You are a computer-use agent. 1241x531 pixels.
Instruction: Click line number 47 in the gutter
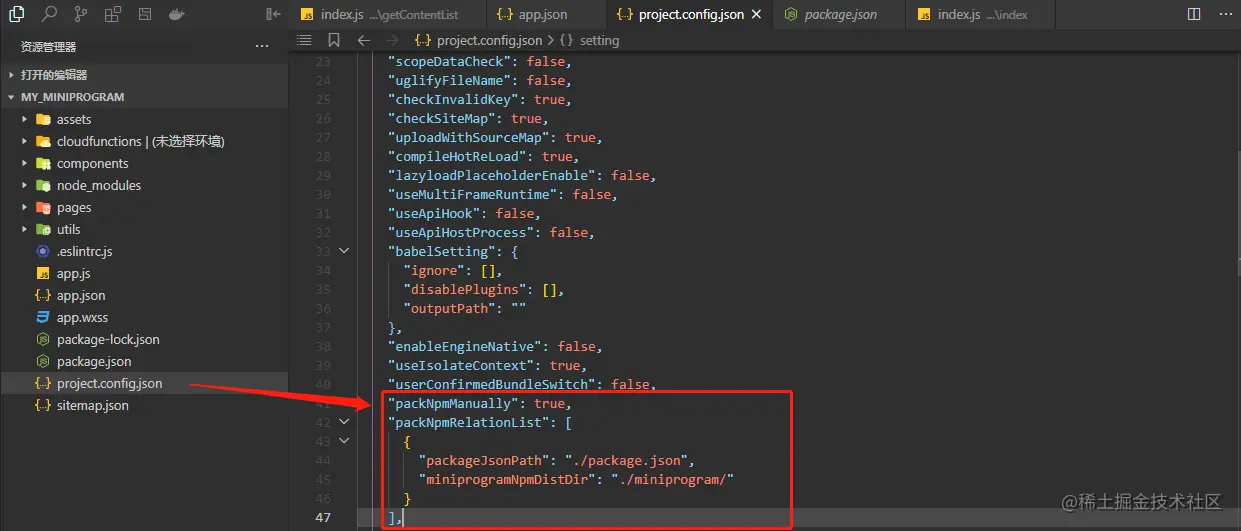(323, 517)
